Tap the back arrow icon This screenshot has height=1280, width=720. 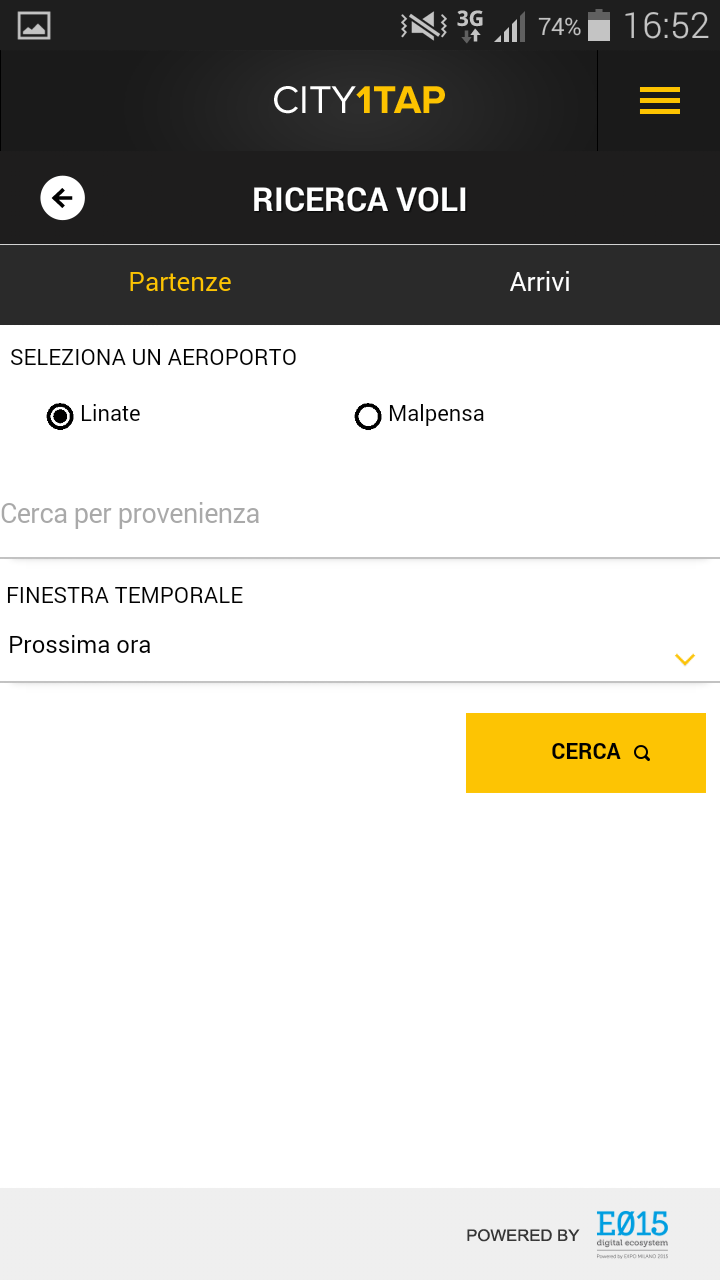click(62, 198)
